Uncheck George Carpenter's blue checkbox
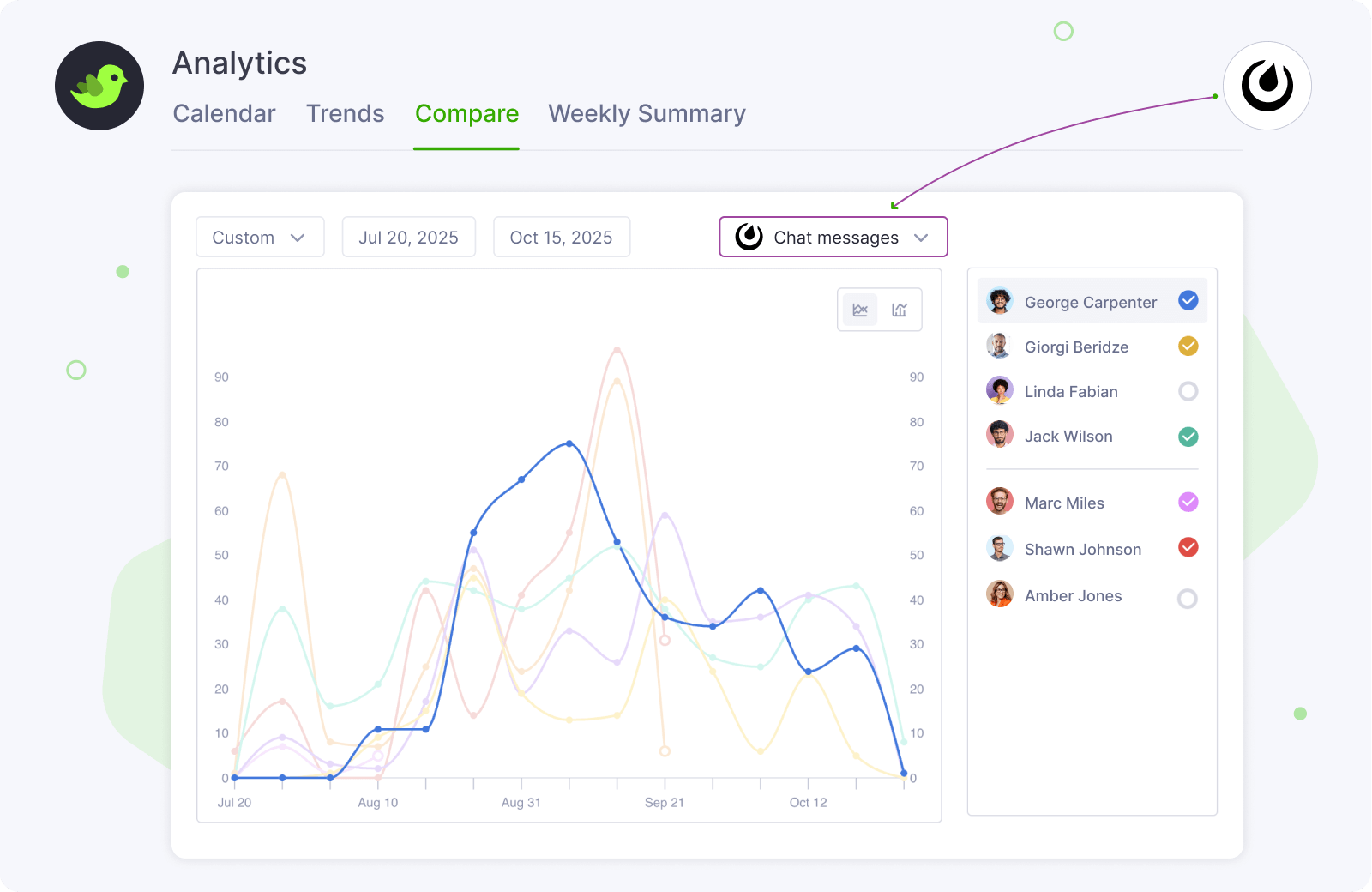The height and width of the screenshot is (892, 1372). pyautogui.click(x=1188, y=300)
